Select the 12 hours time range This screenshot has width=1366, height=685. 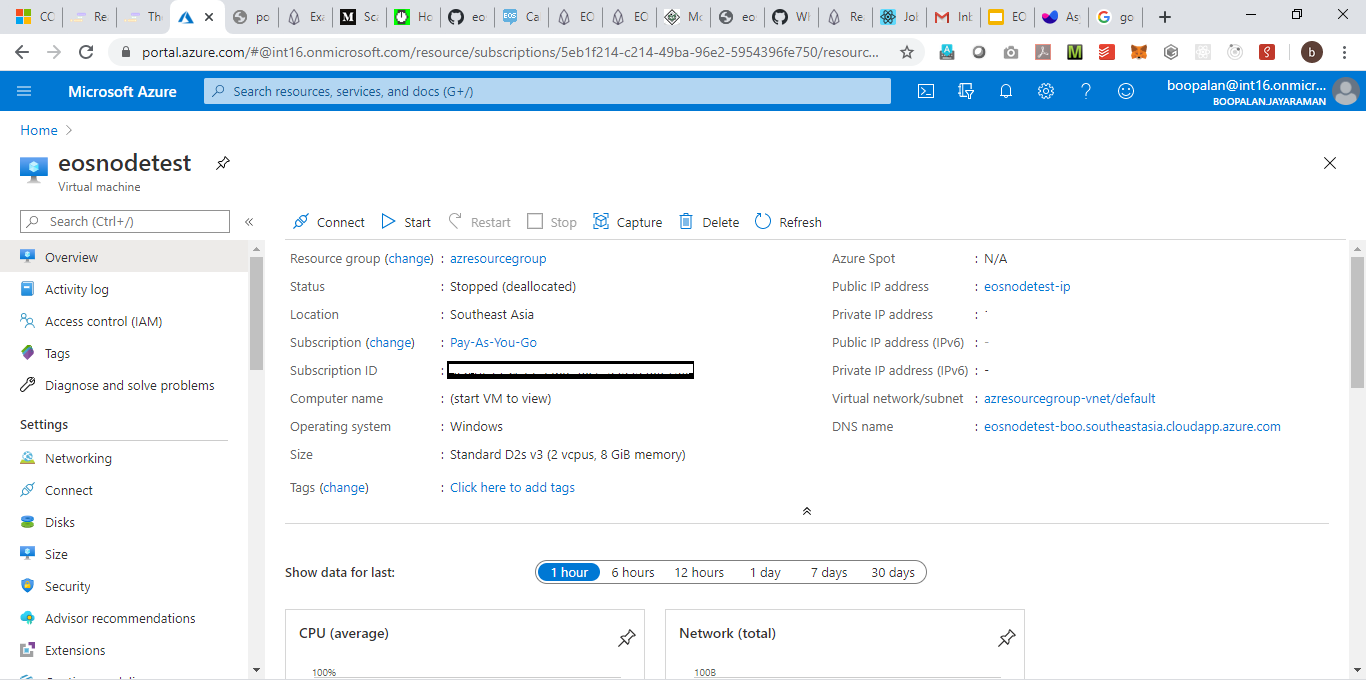tap(699, 572)
